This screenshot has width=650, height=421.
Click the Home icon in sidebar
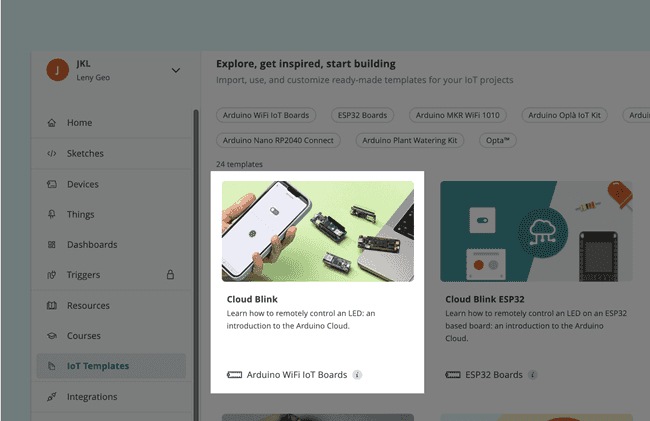pos(51,123)
